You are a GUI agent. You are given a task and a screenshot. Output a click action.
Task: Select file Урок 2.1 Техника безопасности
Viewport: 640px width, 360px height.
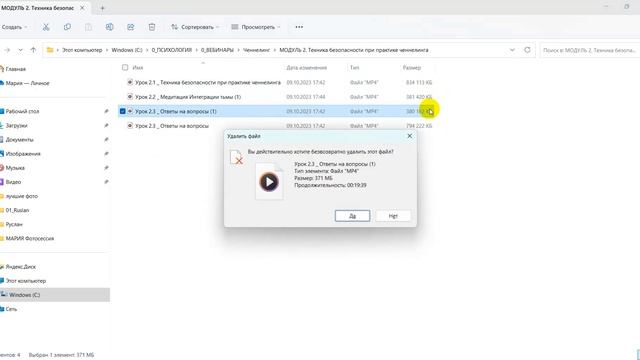point(208,82)
